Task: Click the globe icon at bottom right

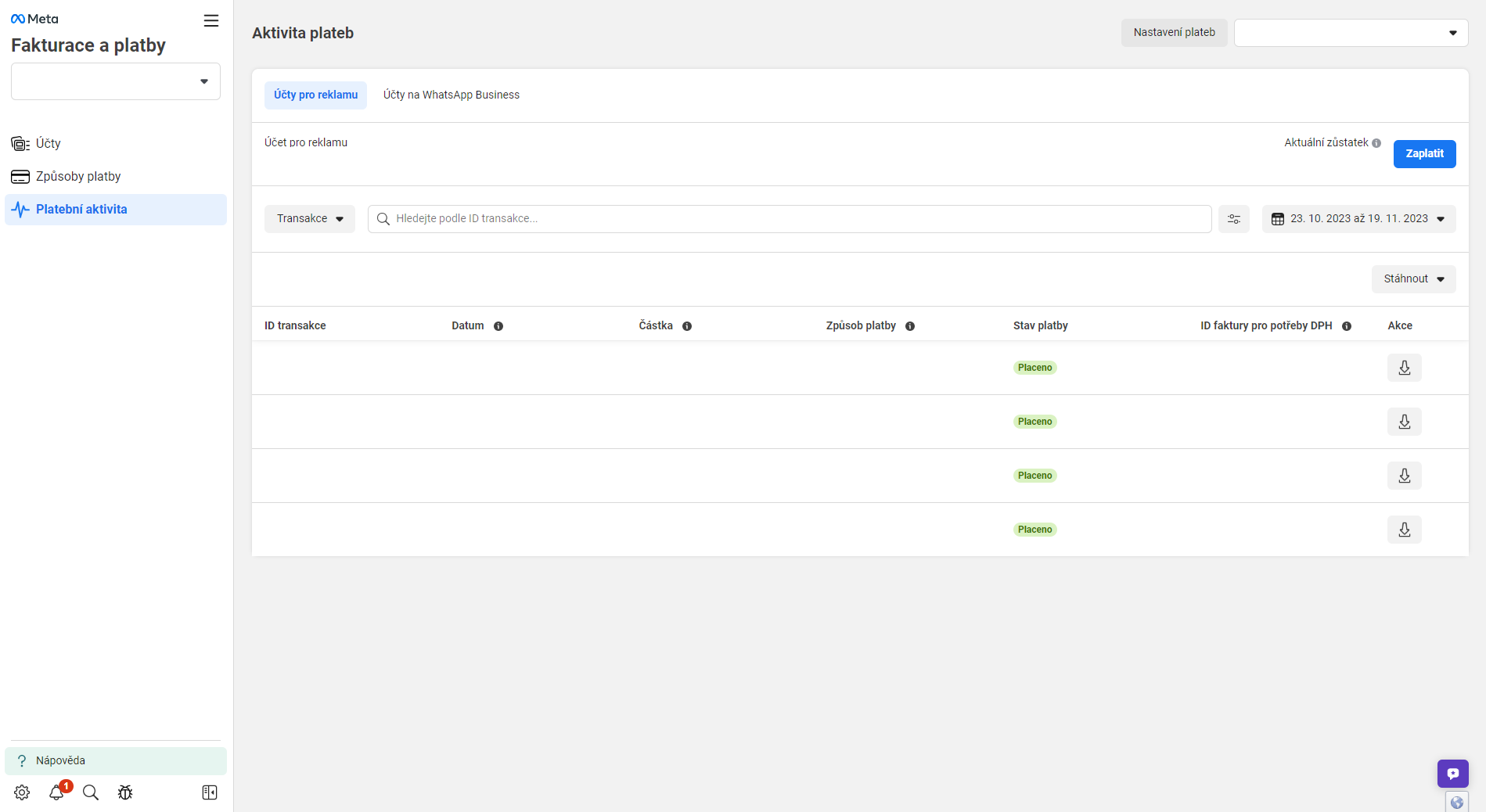Action: pyautogui.click(x=1457, y=803)
